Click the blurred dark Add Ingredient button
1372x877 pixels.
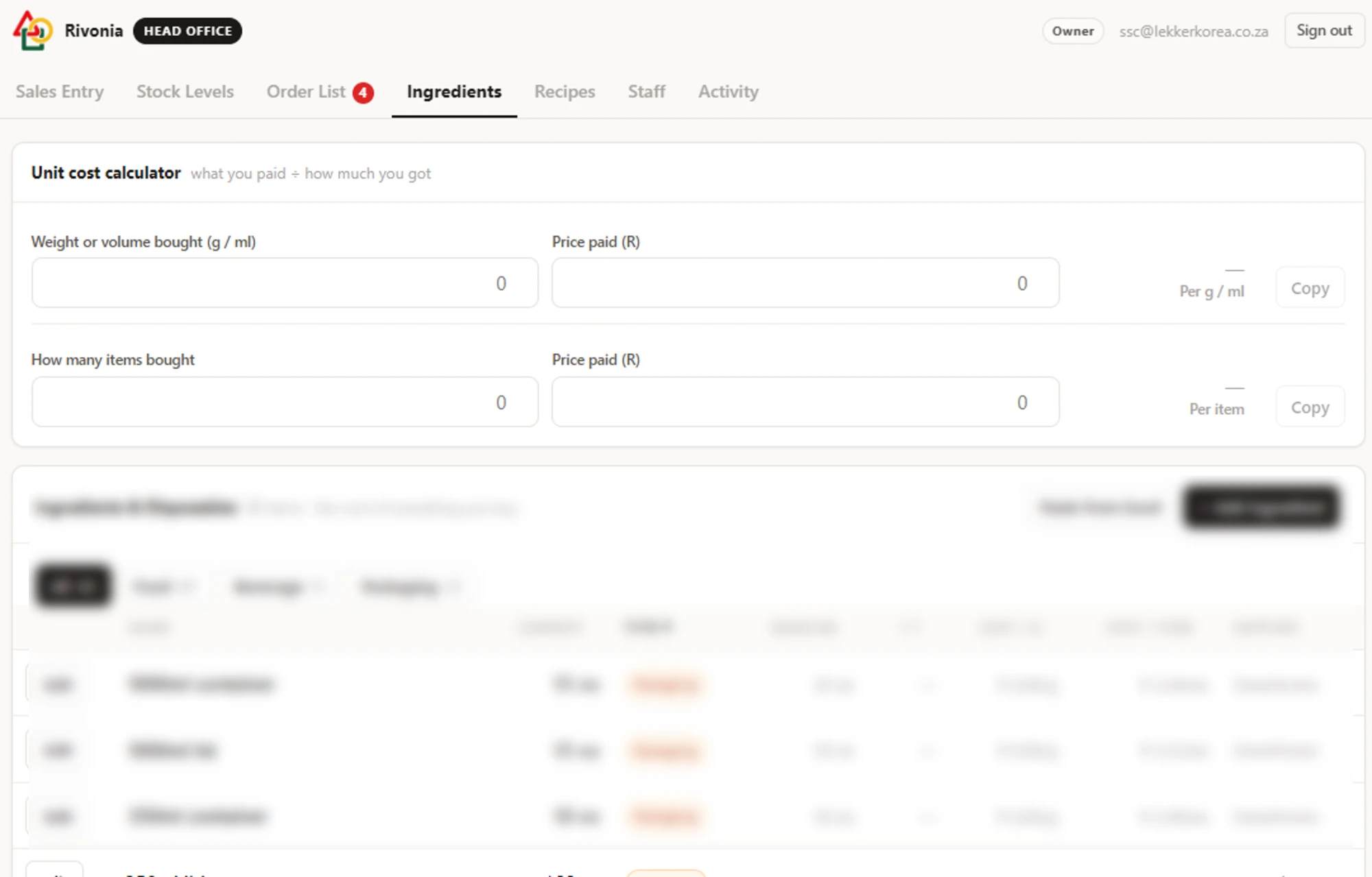1262,508
